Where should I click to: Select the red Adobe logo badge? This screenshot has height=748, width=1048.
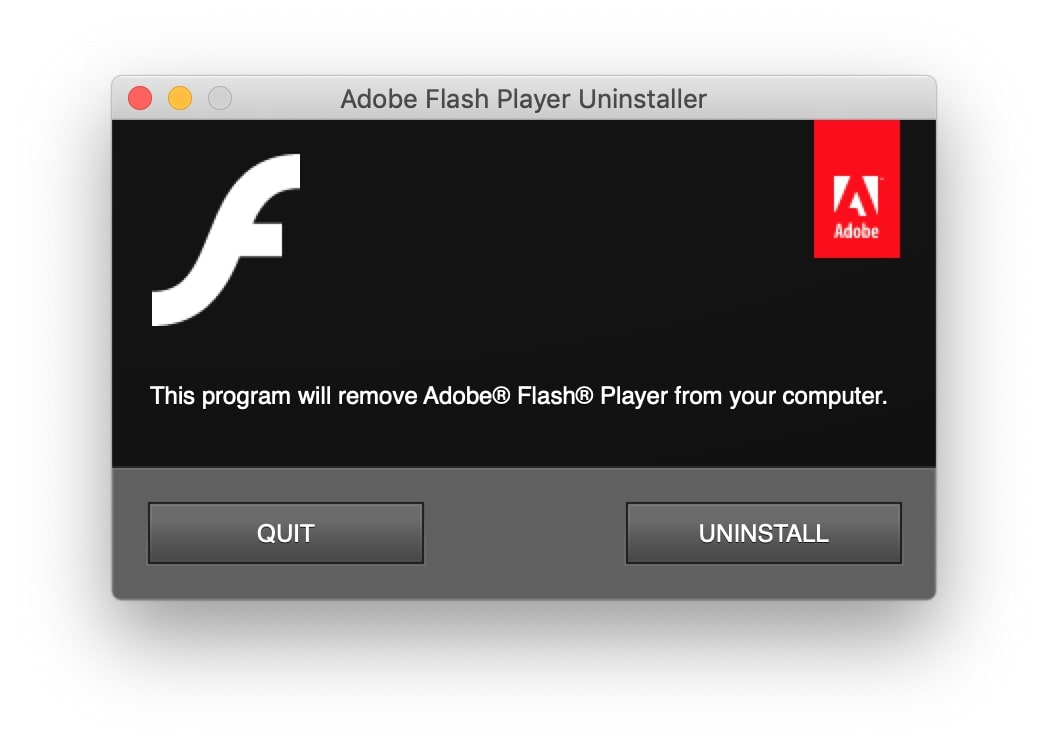(856, 188)
